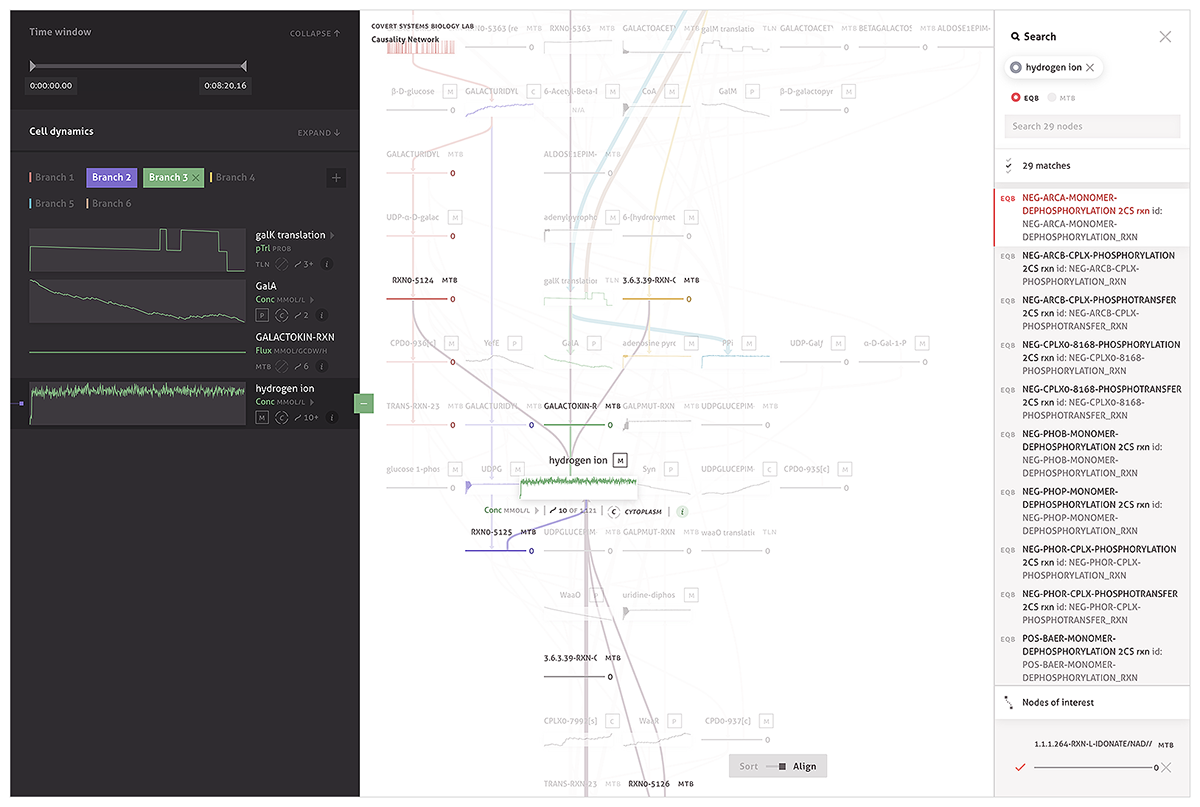
Task: Click the time window end handle
Action: pyautogui.click(x=244, y=67)
